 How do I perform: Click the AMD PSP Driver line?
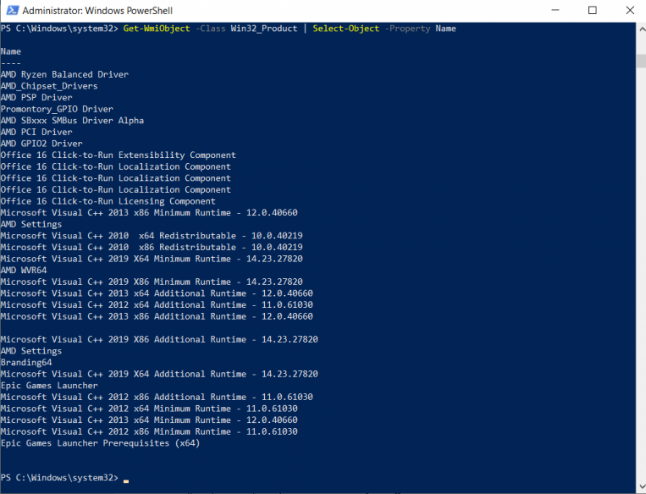click(x=36, y=98)
